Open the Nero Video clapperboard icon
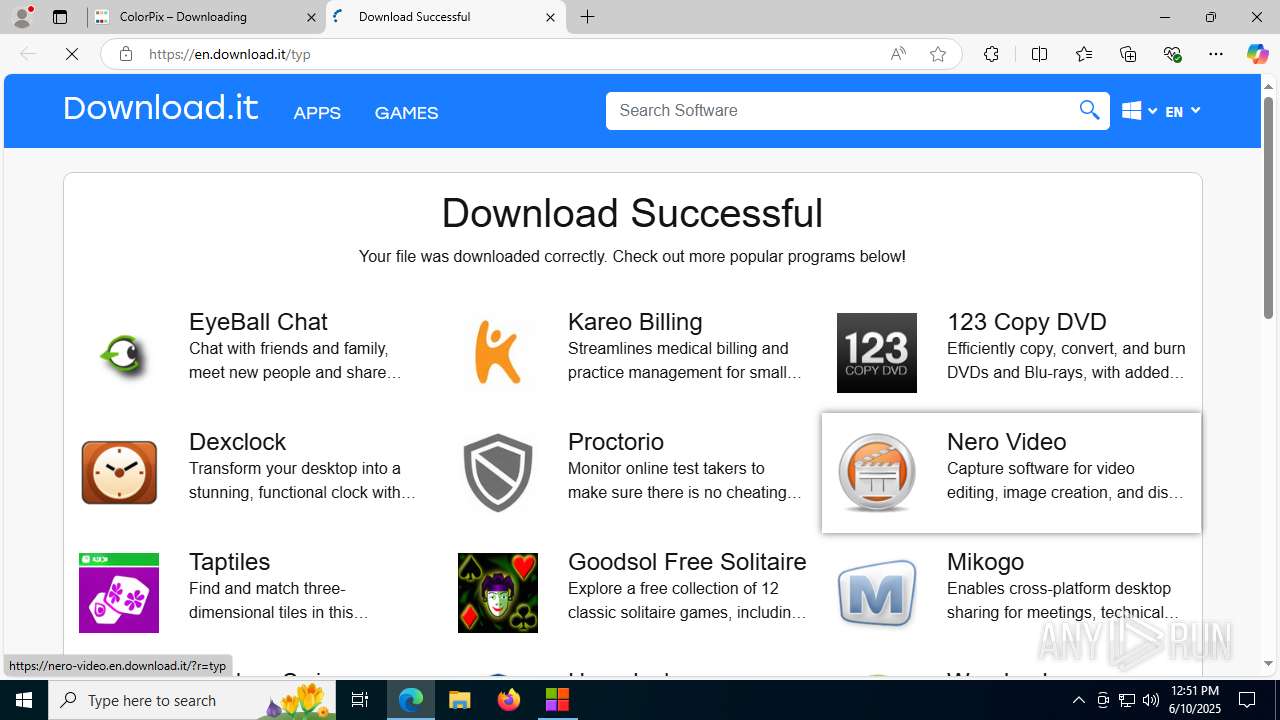Image resolution: width=1280 pixels, height=720 pixels. [877, 473]
